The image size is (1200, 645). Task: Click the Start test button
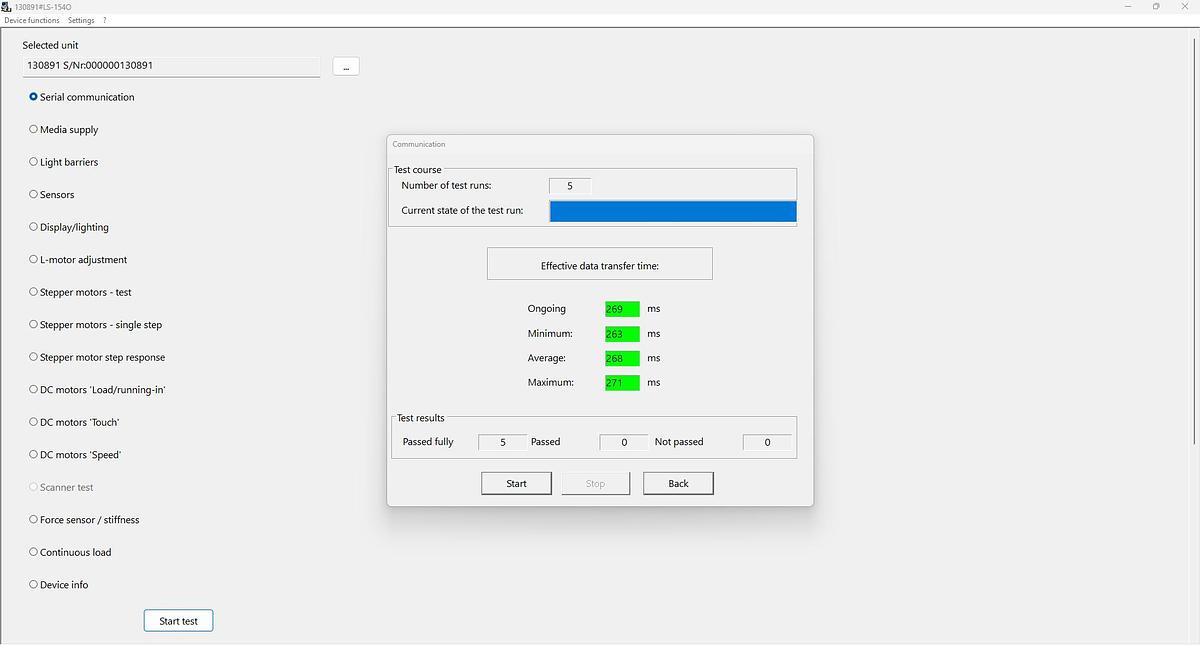178,621
